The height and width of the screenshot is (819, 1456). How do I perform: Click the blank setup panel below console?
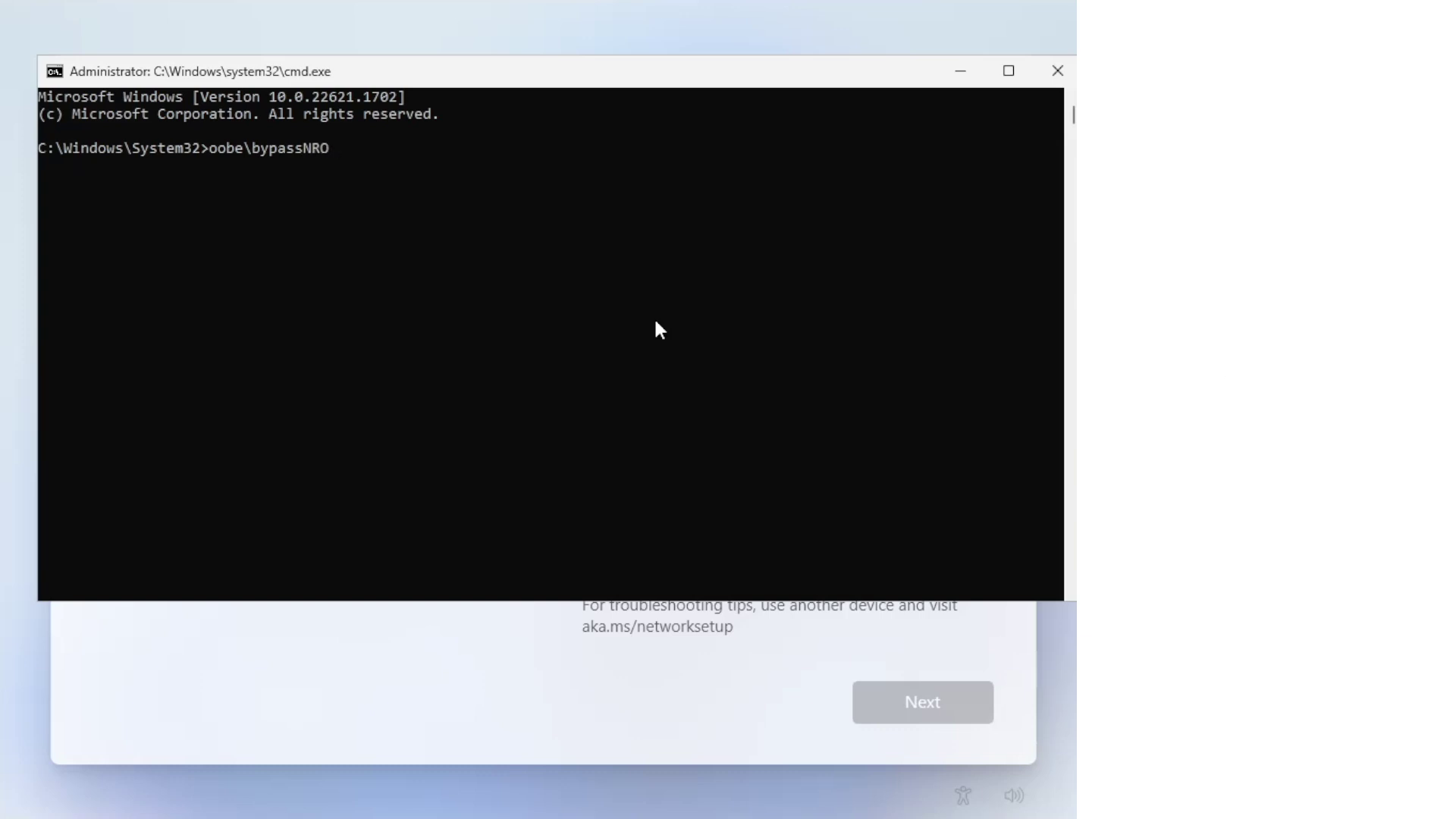303,682
